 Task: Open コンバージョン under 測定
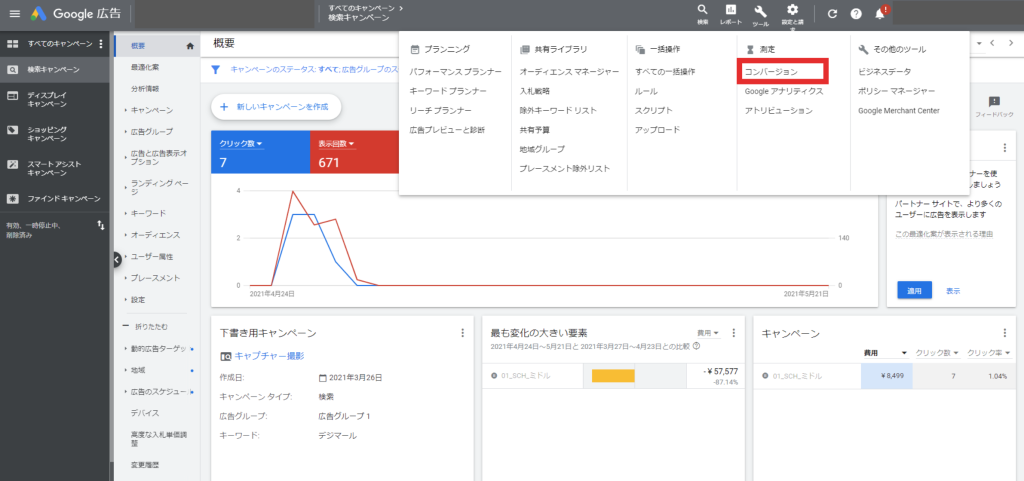pos(771,72)
